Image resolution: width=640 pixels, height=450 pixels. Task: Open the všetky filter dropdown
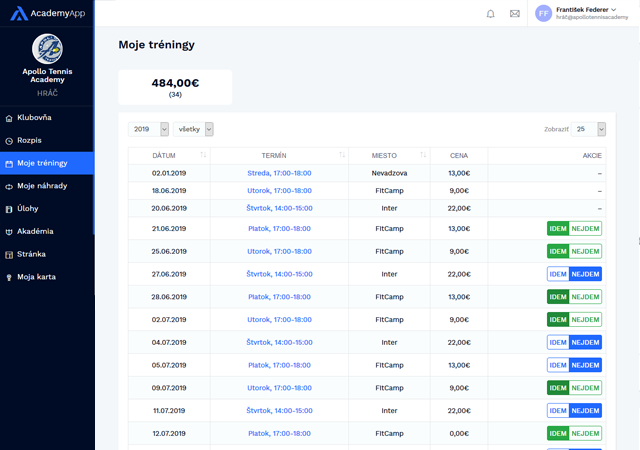point(193,129)
